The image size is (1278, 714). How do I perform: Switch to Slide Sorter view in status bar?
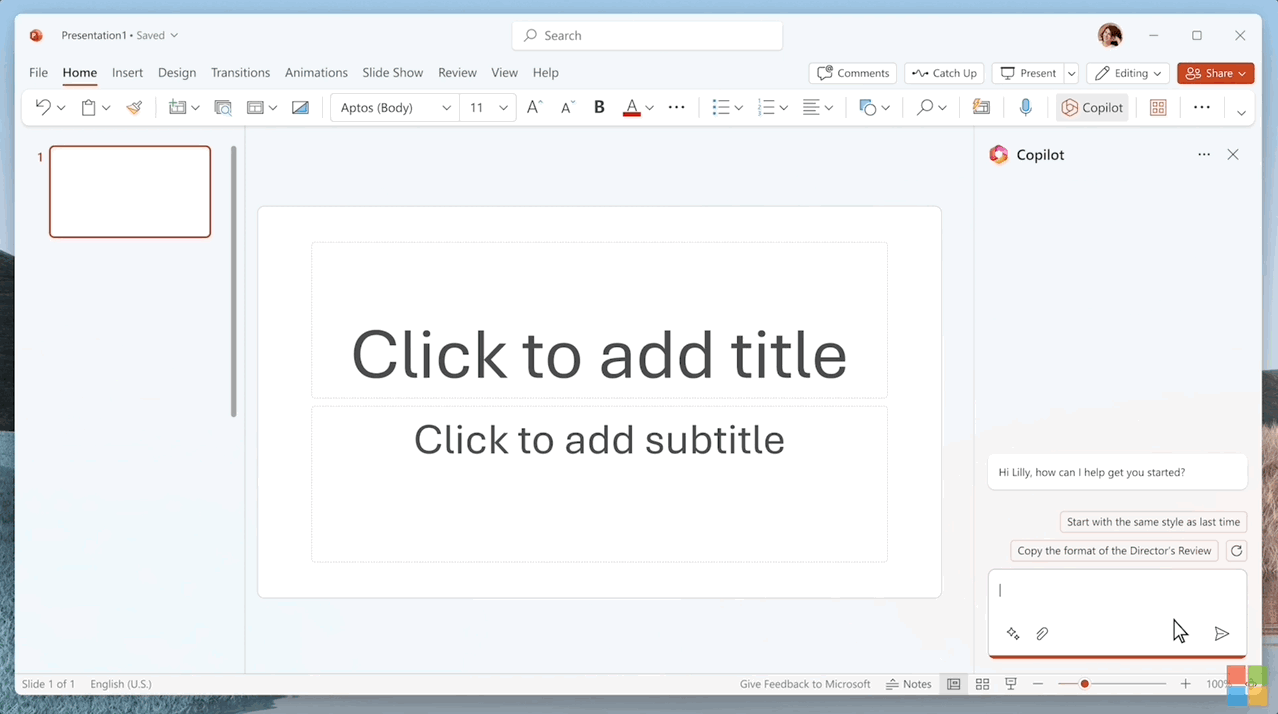pyautogui.click(x=982, y=684)
